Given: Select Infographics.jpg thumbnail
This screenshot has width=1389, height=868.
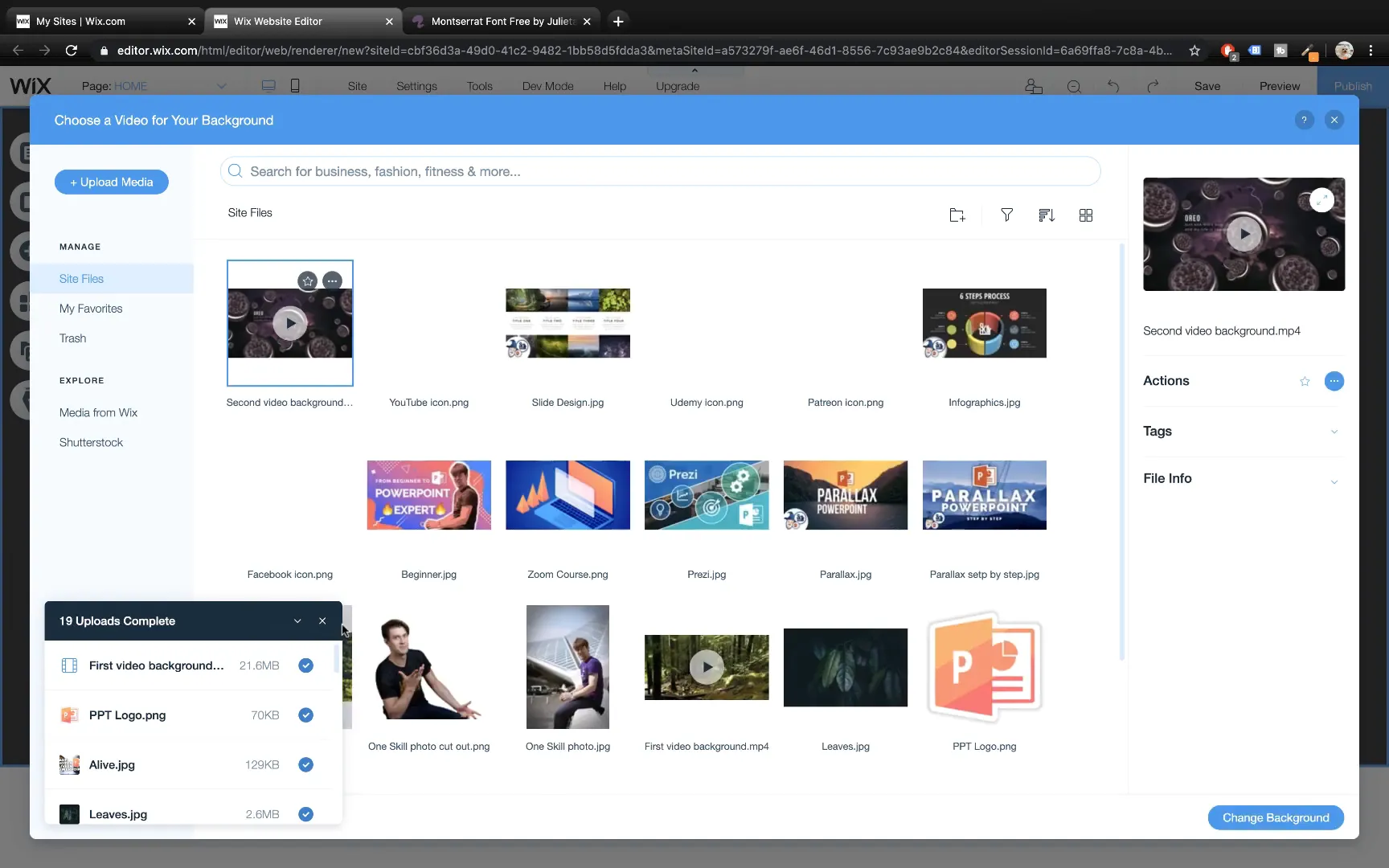Looking at the screenshot, I should (984, 323).
